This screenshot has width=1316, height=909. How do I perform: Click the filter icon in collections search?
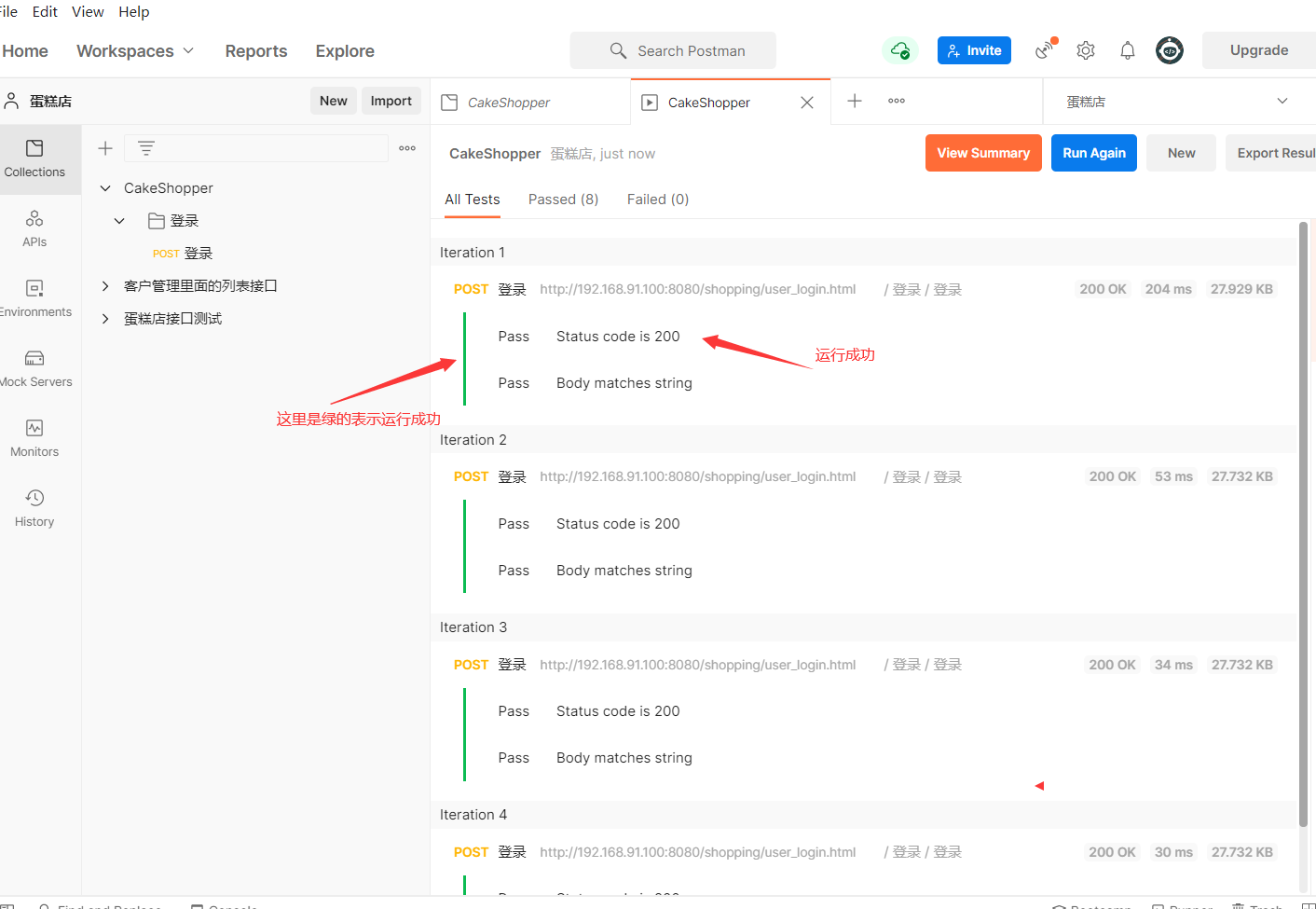click(x=146, y=148)
